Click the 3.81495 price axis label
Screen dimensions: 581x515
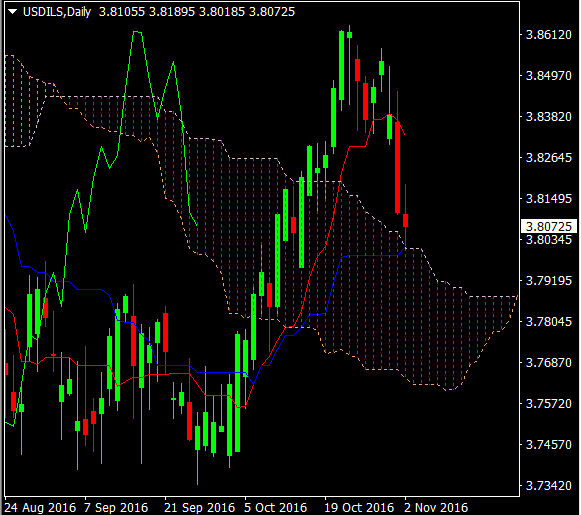549,199
